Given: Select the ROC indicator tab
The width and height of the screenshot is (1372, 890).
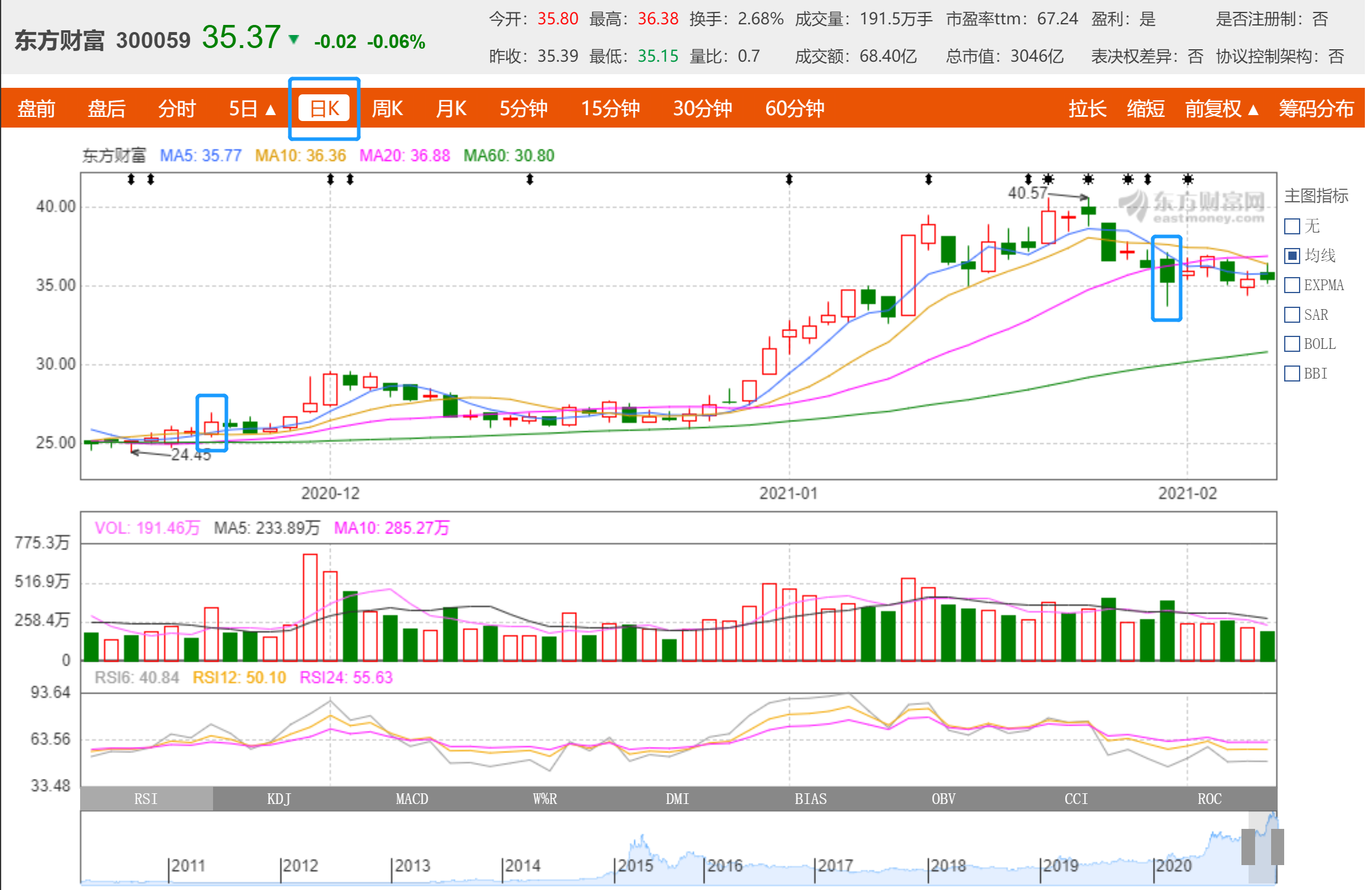Looking at the screenshot, I should click(x=1209, y=799).
